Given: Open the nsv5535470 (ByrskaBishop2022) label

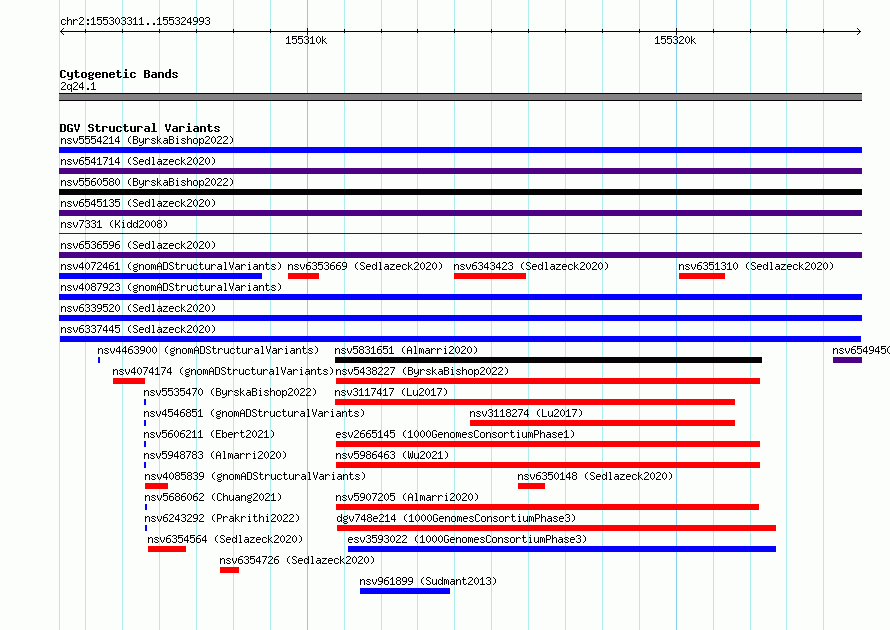Looking at the screenshot, I should [x=230, y=392].
